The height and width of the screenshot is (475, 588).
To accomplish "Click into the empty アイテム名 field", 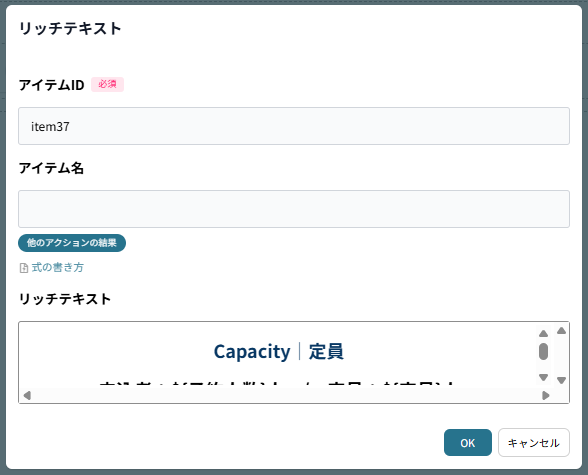I will pyautogui.click(x=294, y=209).
